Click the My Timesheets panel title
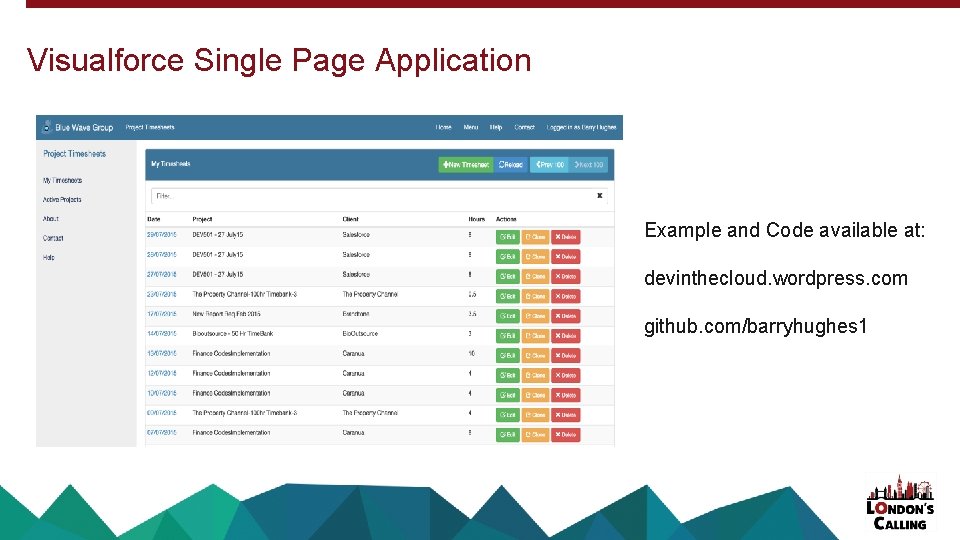 click(x=171, y=164)
